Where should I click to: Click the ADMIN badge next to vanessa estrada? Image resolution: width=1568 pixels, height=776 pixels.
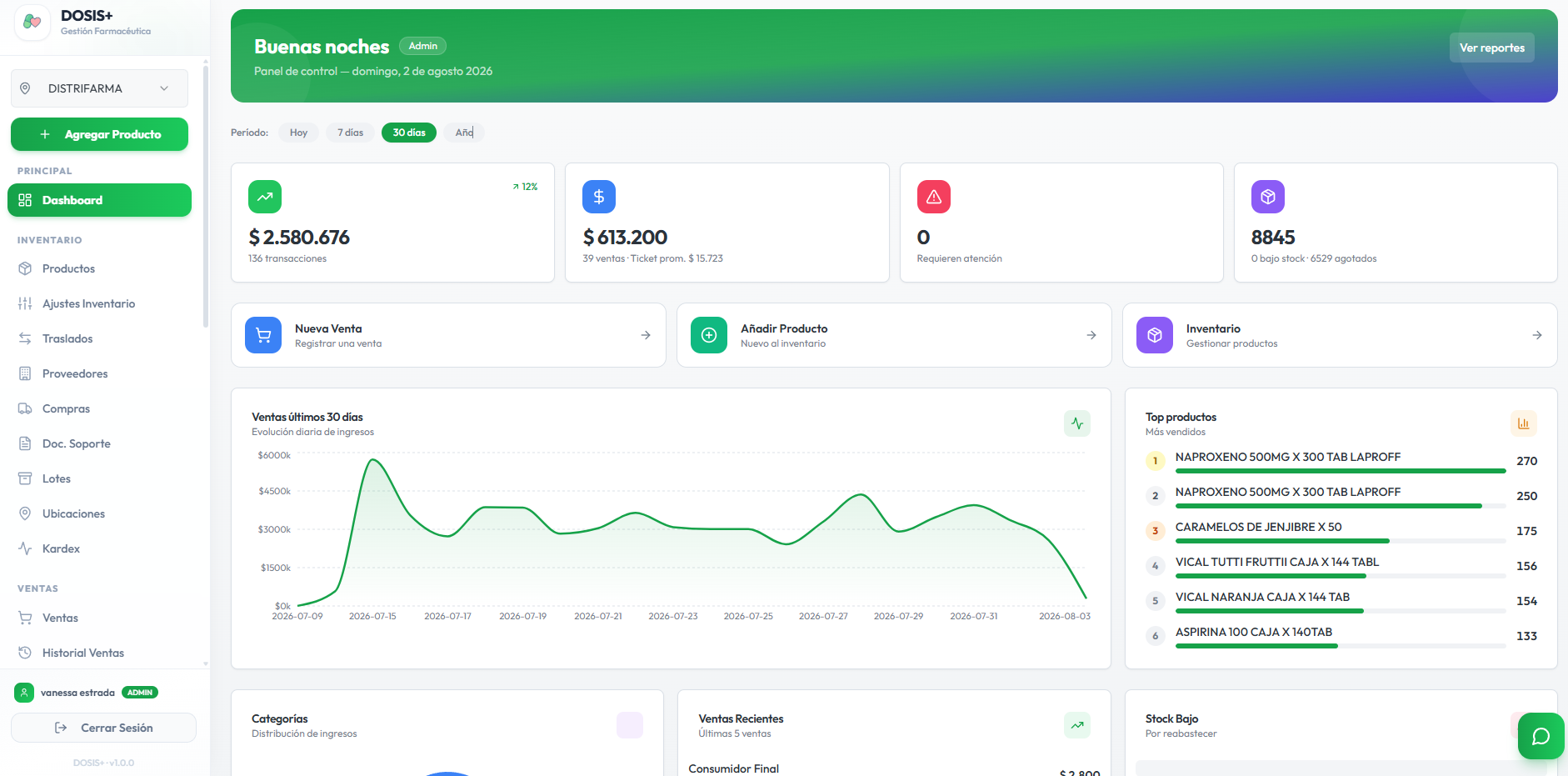coord(140,693)
